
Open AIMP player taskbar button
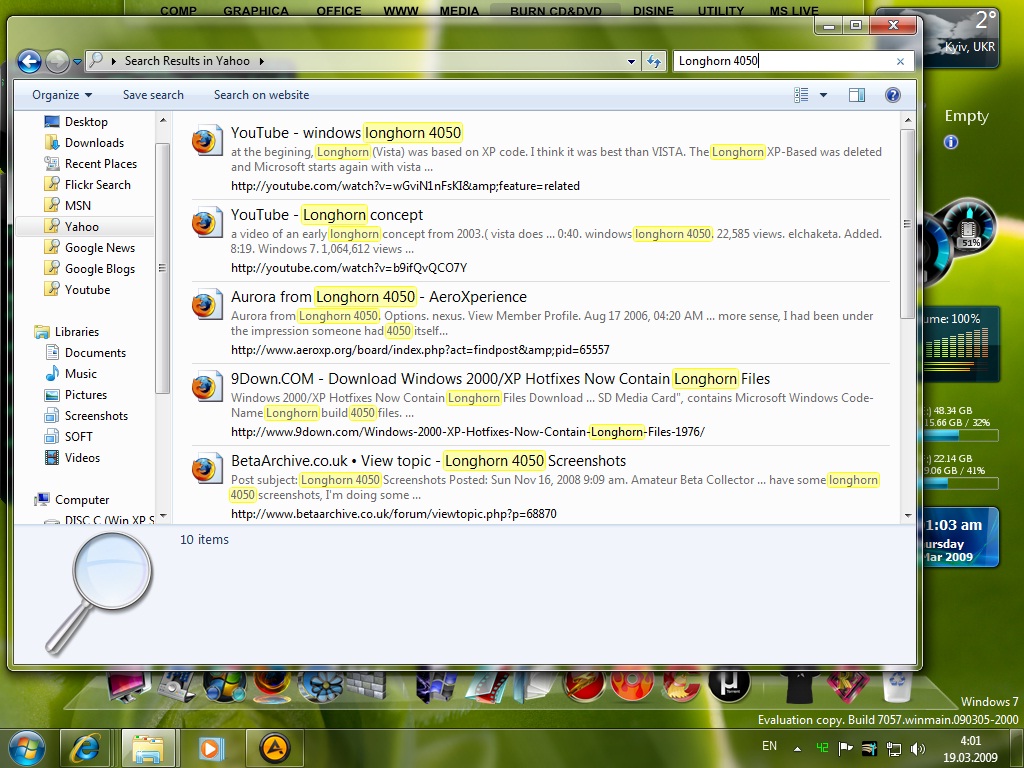(274, 748)
